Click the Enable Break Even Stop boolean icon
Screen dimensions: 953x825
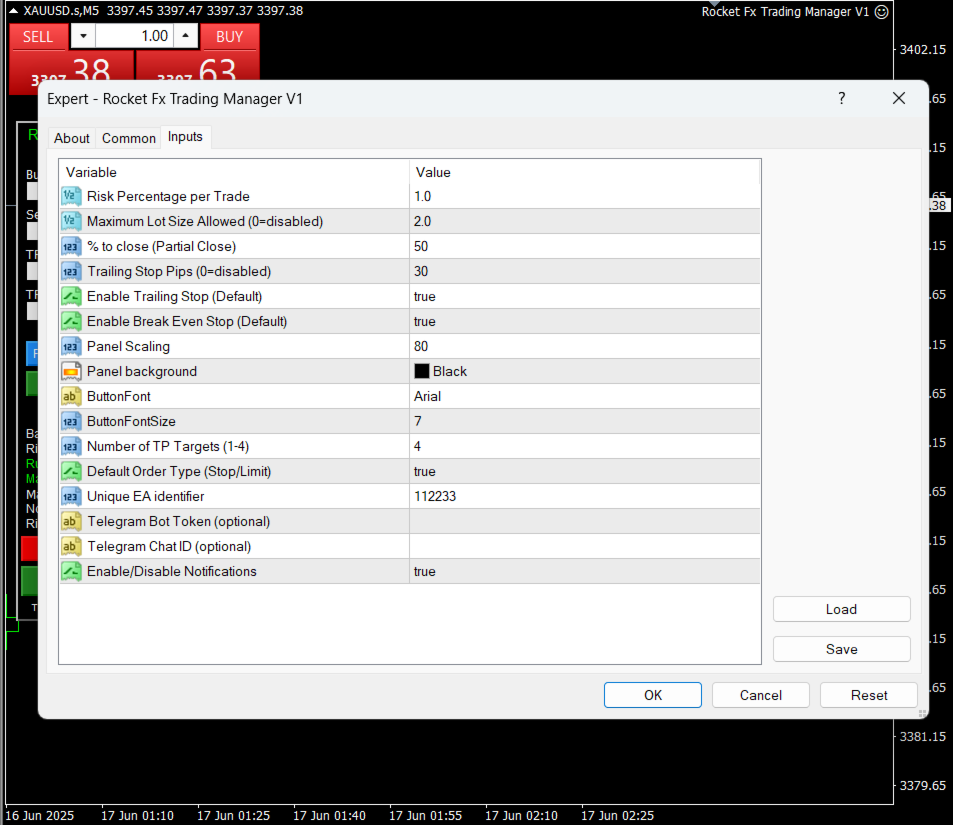pos(71,321)
